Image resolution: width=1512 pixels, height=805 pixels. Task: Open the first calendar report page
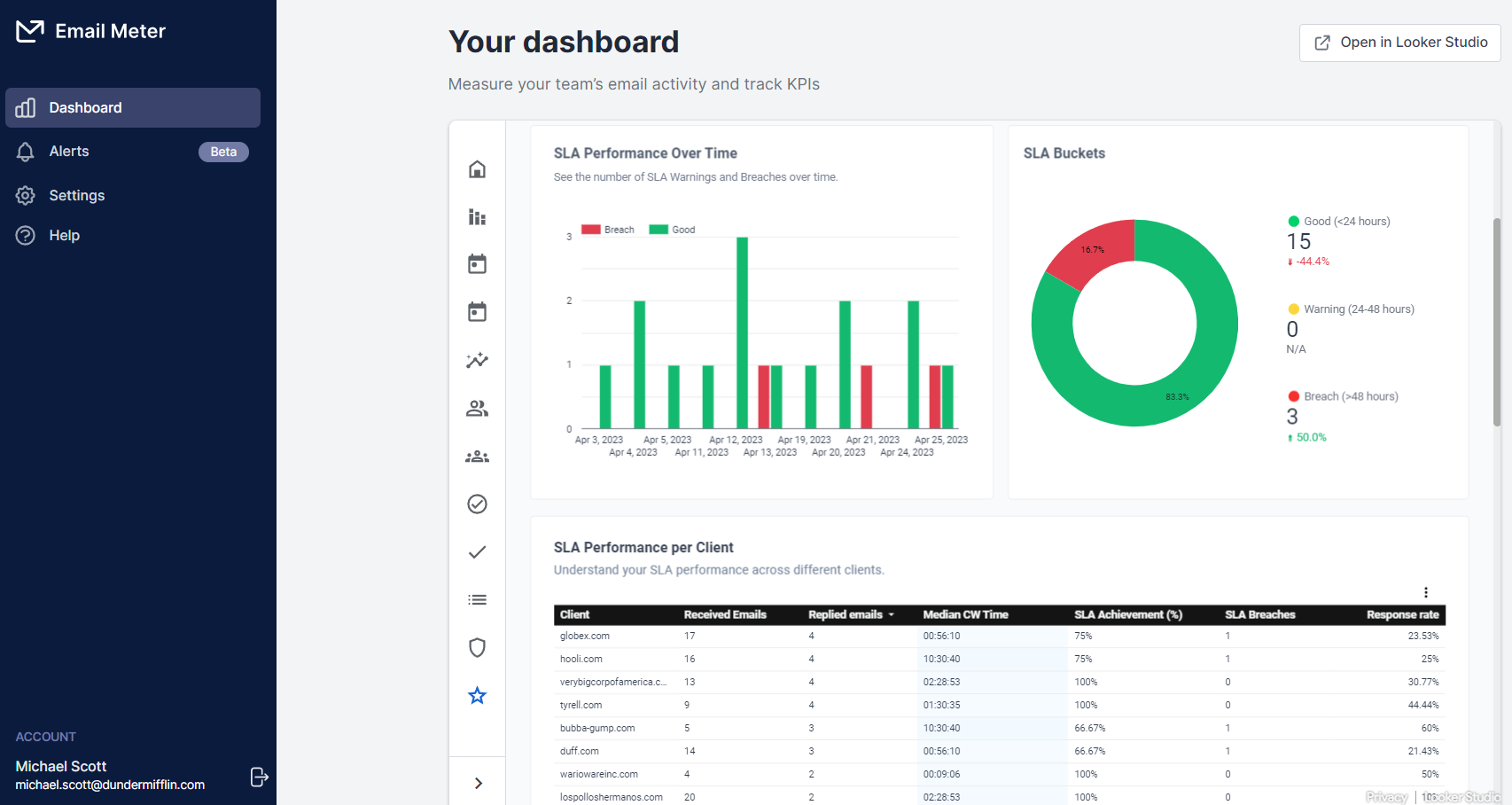click(x=477, y=263)
